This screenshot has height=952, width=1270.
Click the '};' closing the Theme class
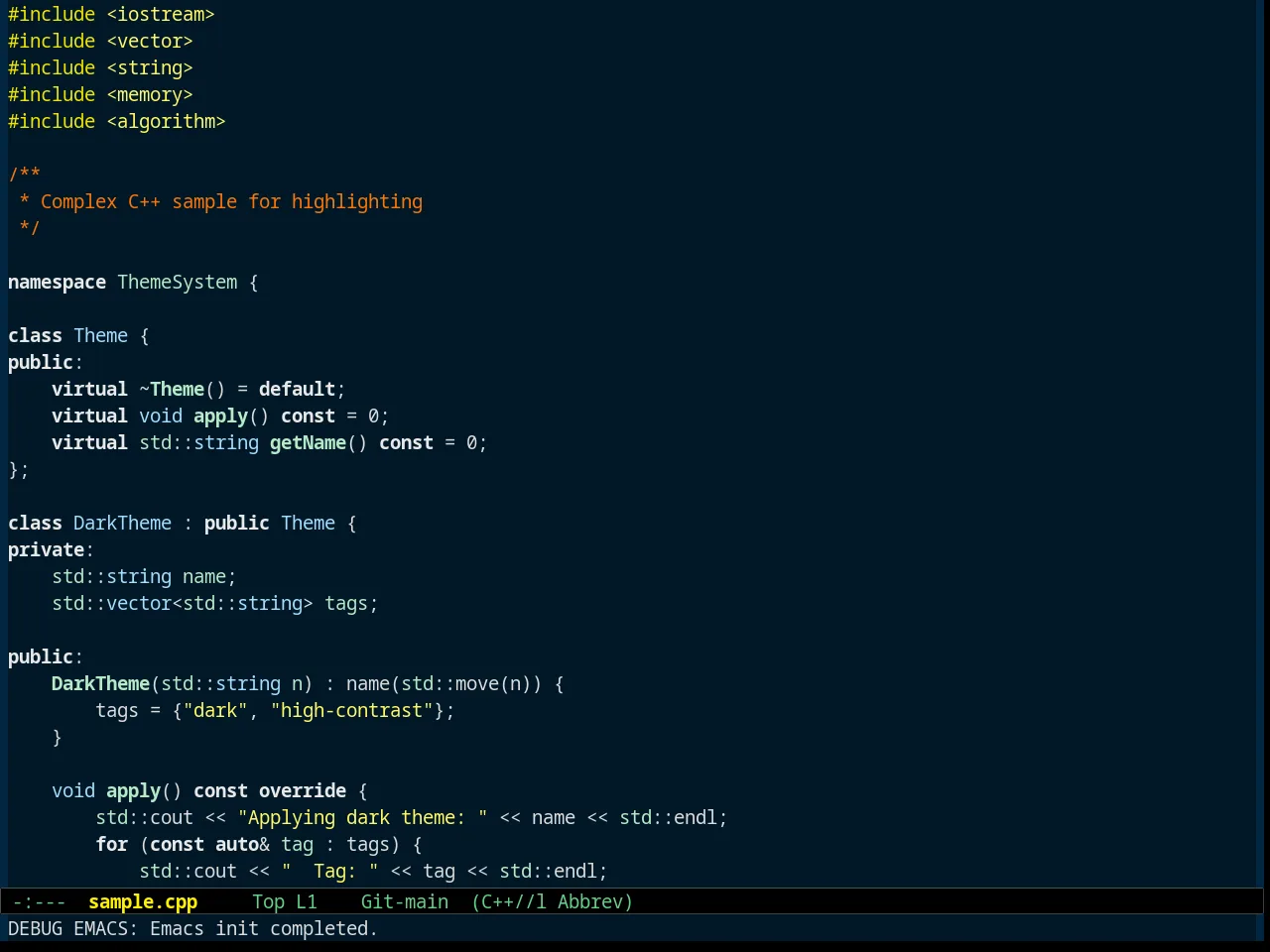(19, 469)
